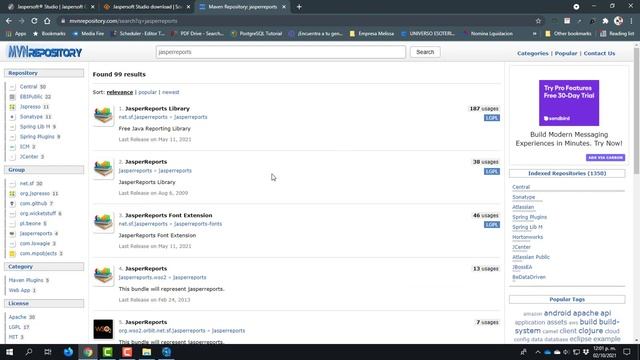This screenshot has width=640, height=360.
Task: Click the clojure popular tag
Action: (590, 331)
